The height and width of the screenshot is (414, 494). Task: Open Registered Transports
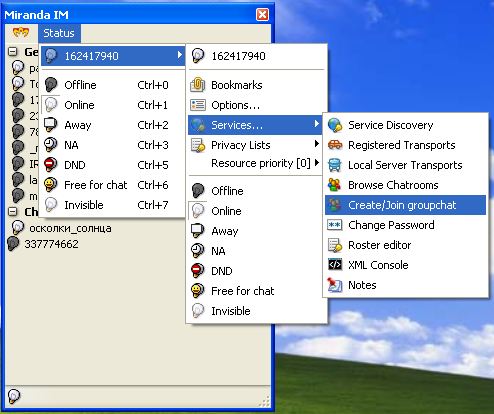(405, 145)
